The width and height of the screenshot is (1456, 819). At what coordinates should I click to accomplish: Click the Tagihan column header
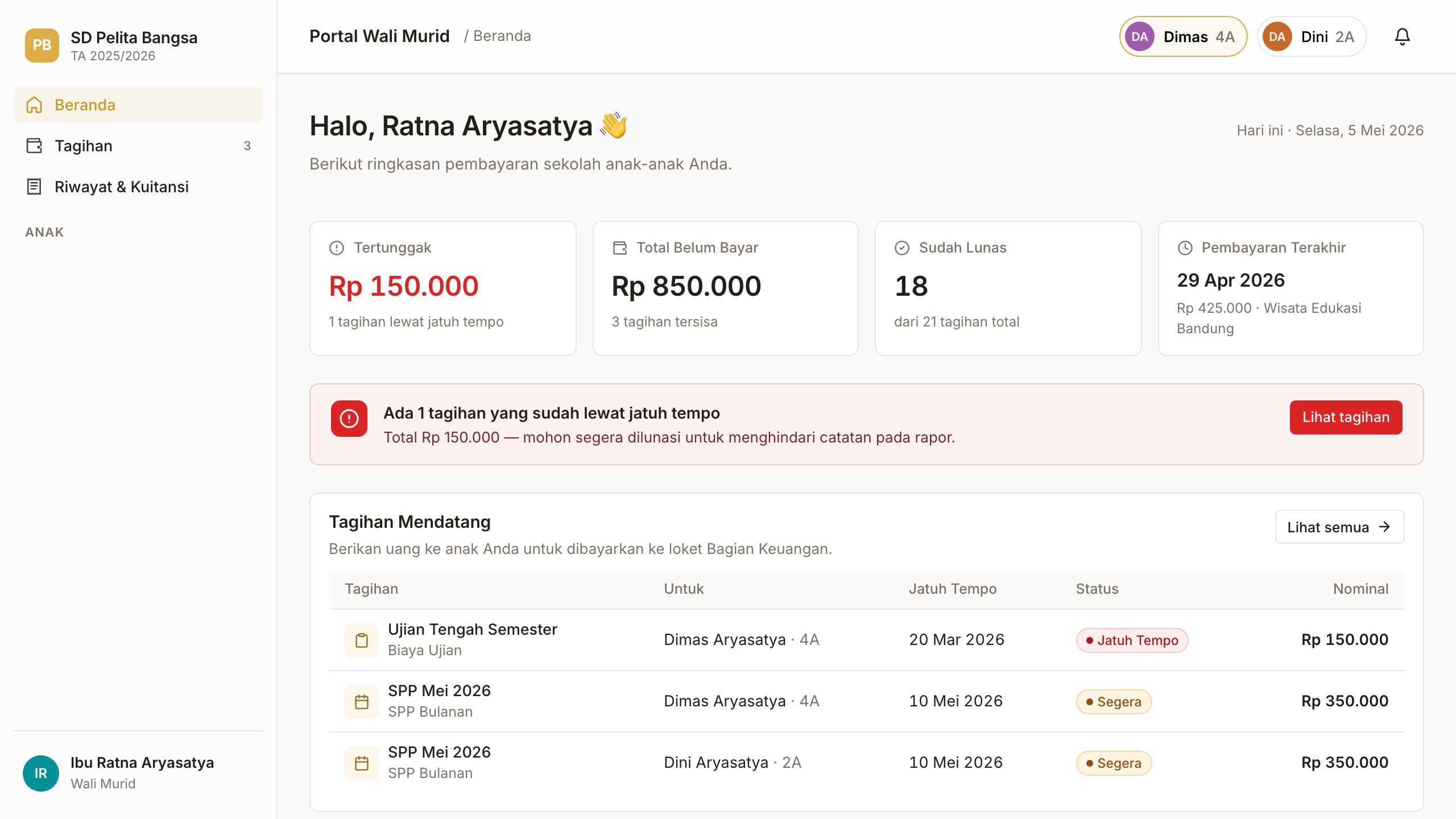click(x=371, y=589)
